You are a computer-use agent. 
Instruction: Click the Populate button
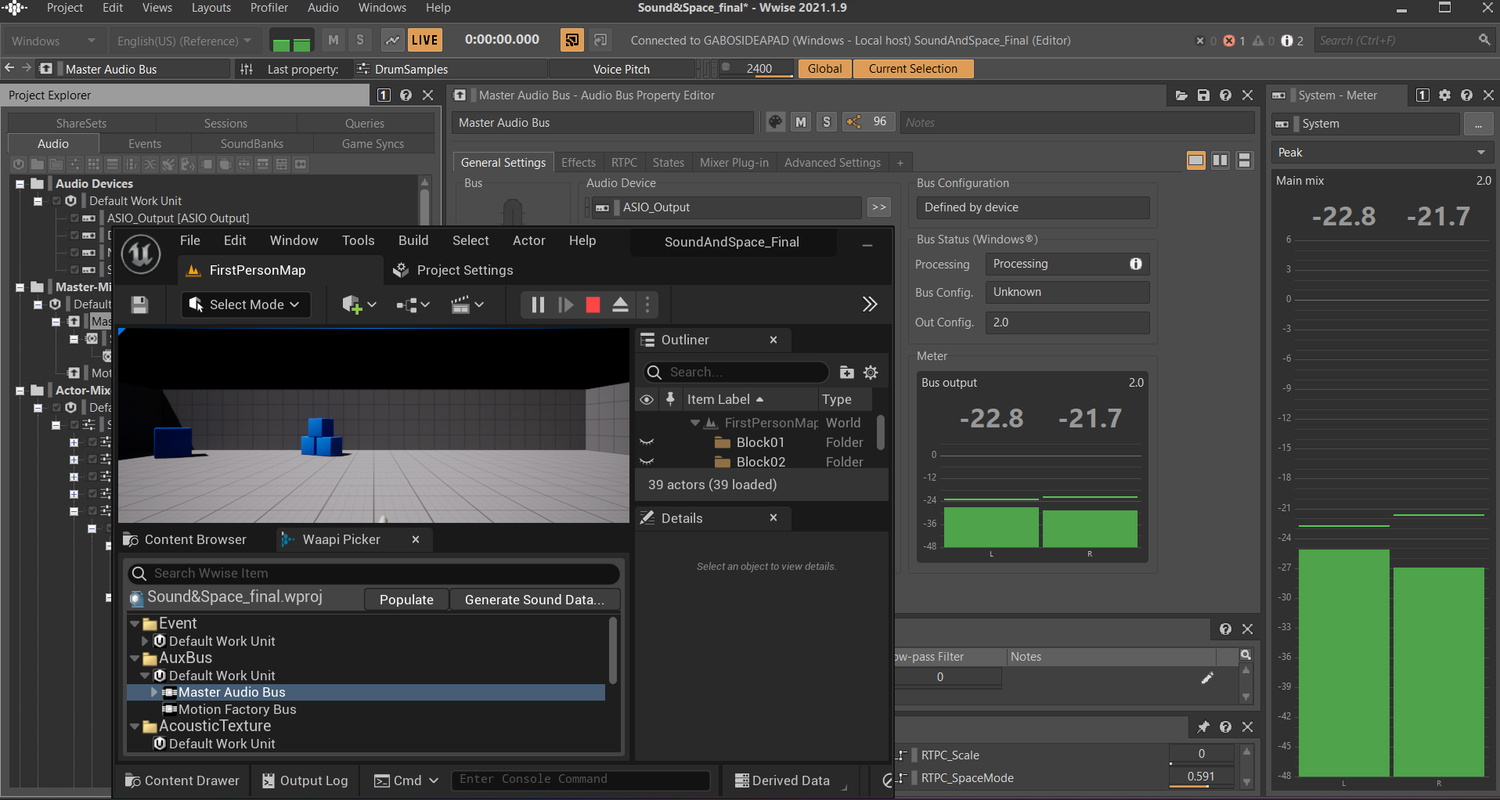[x=406, y=599]
